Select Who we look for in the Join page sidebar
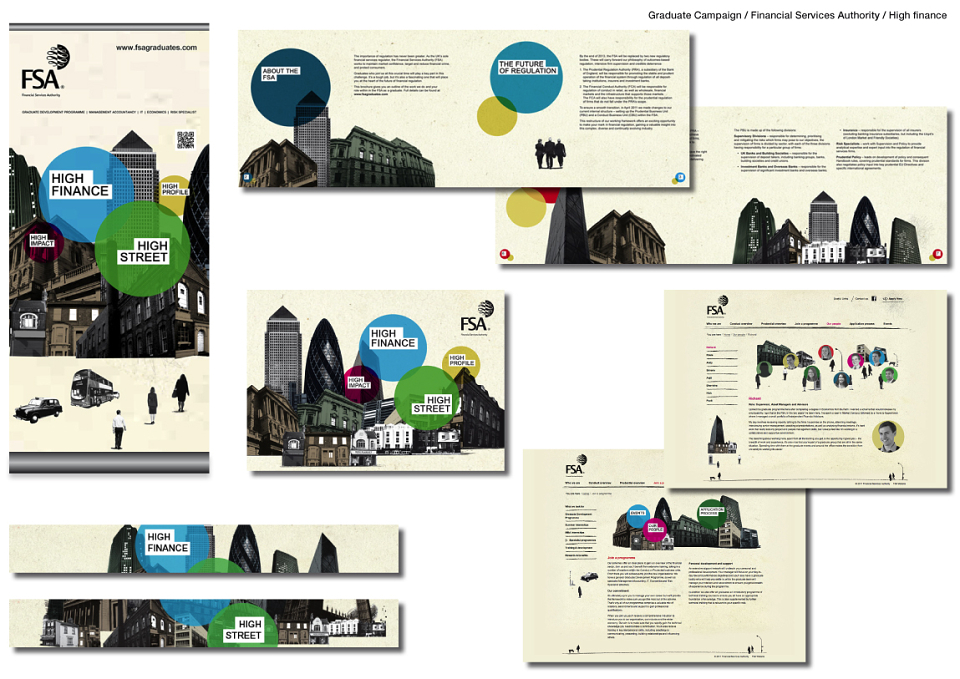The image size is (960, 679). tap(574, 506)
